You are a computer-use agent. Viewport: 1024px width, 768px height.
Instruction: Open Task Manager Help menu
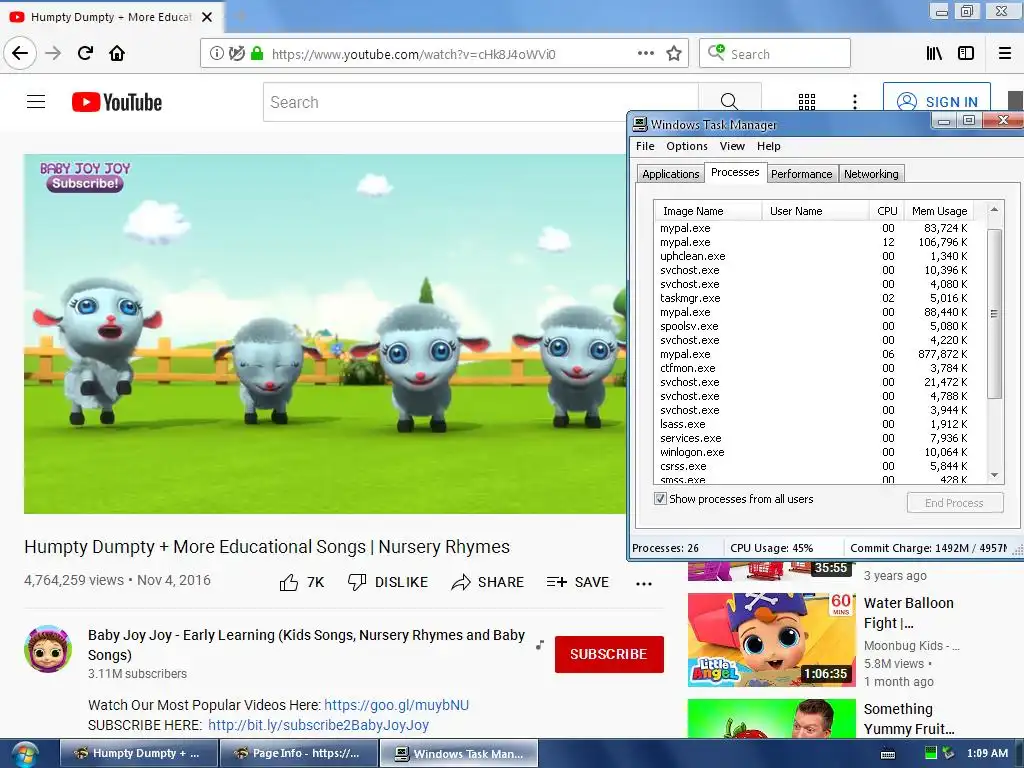769,146
